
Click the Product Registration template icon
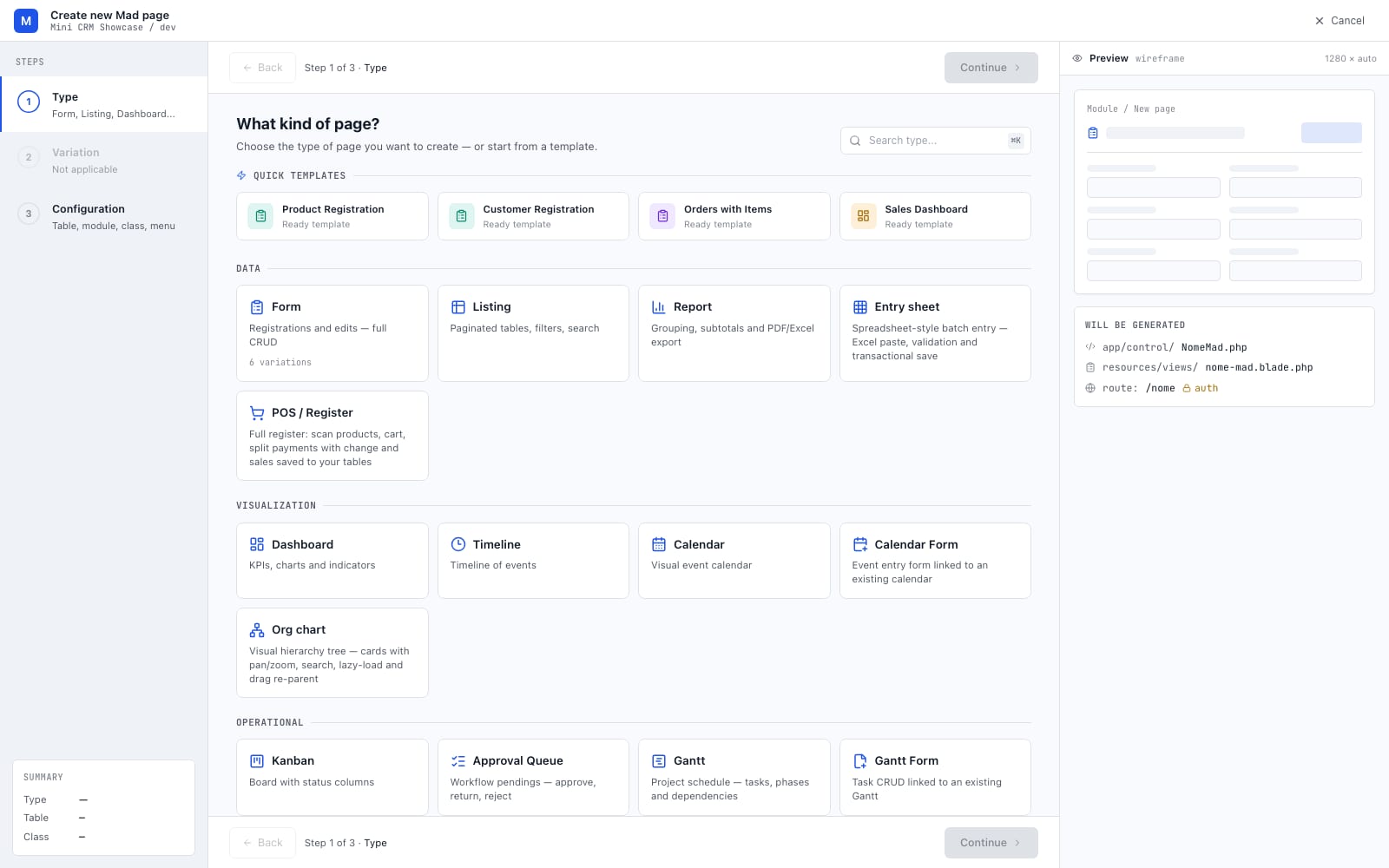click(260, 216)
